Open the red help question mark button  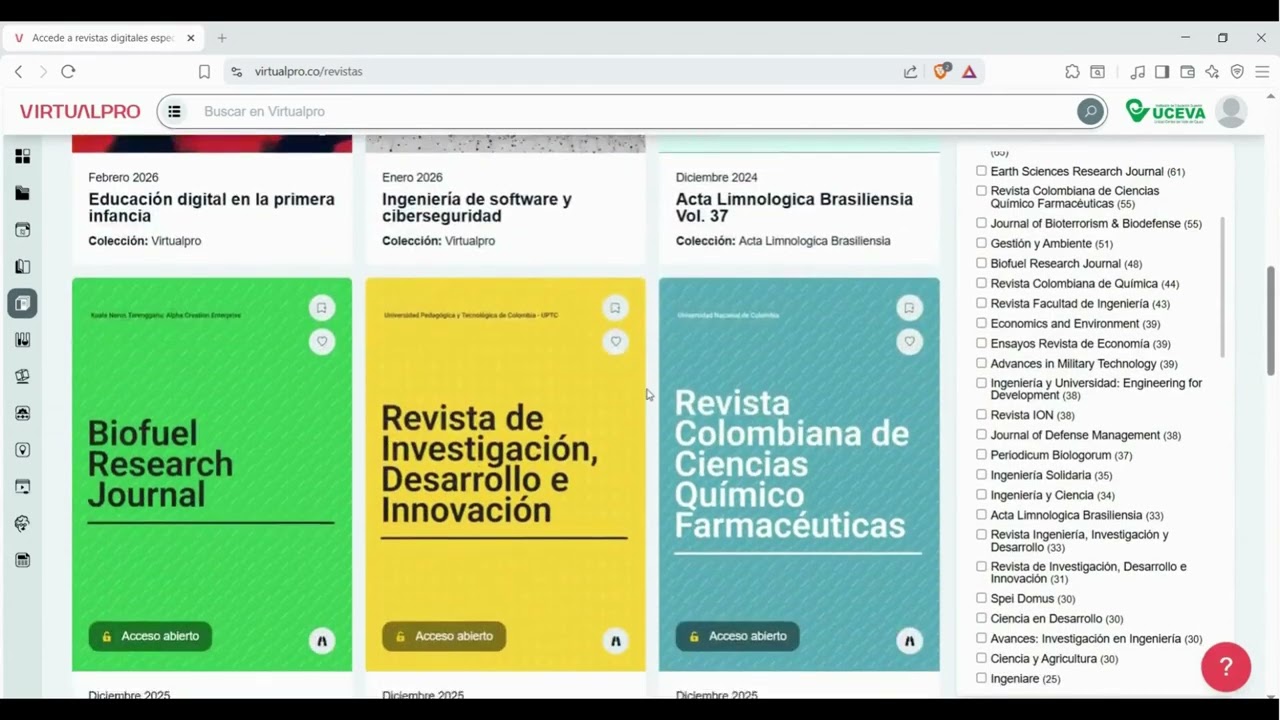pos(1226,666)
